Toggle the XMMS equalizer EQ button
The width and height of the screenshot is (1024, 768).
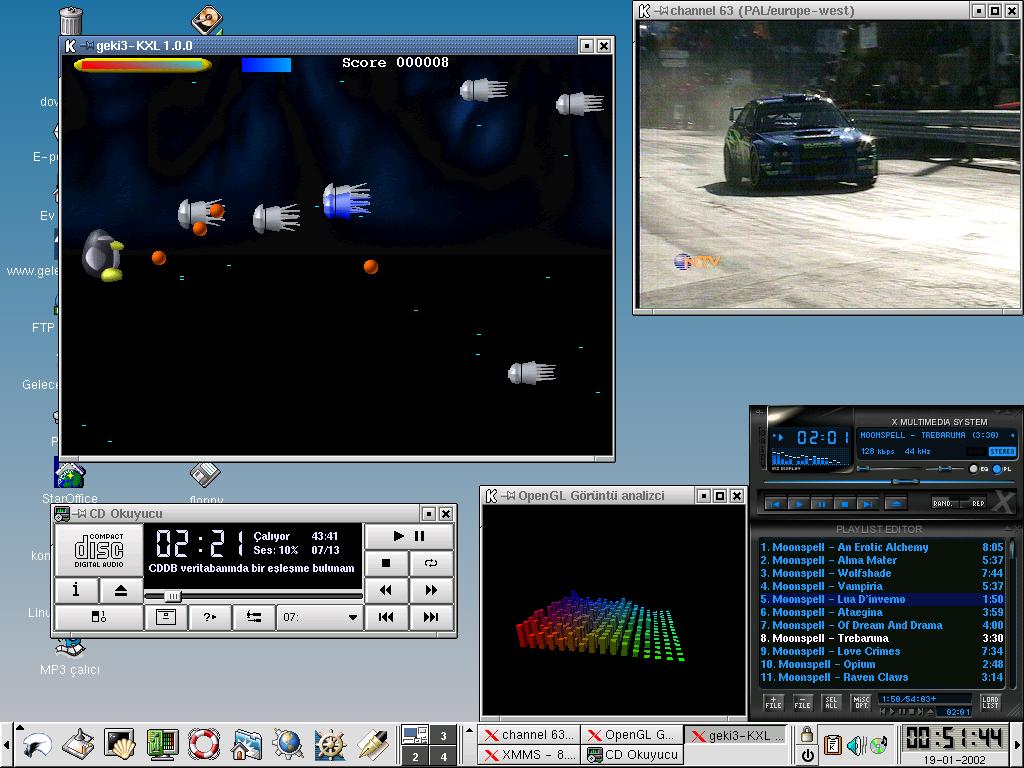[974, 468]
